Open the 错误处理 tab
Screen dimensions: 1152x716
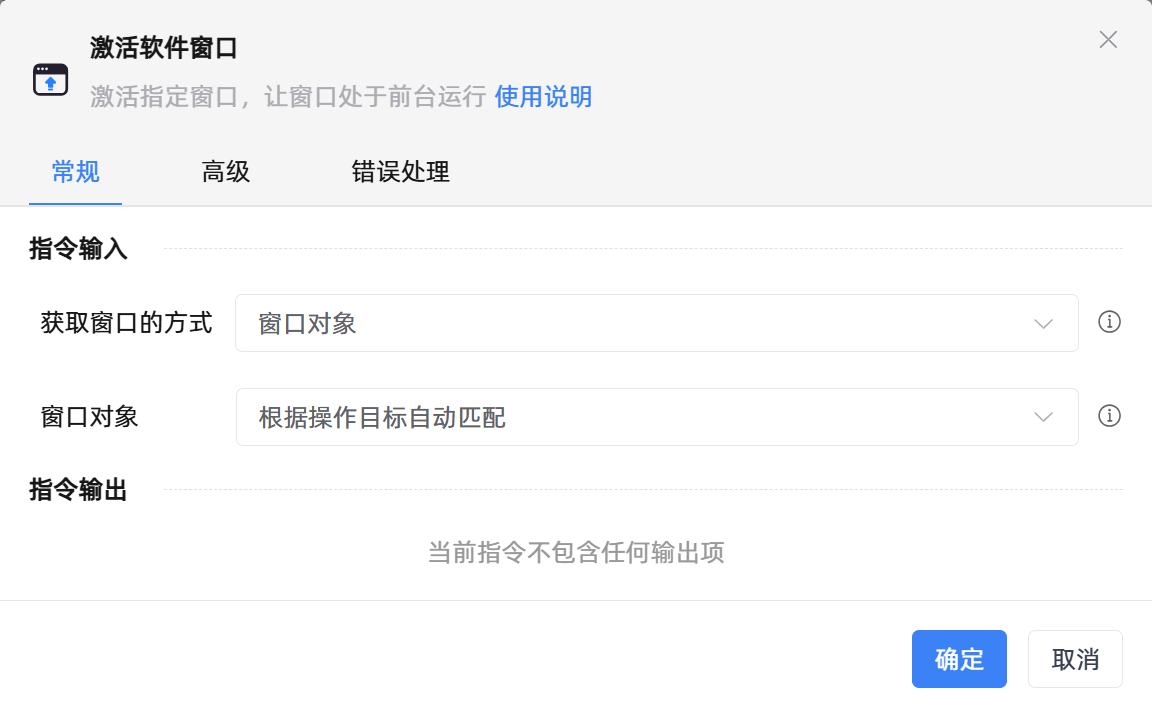tap(400, 172)
